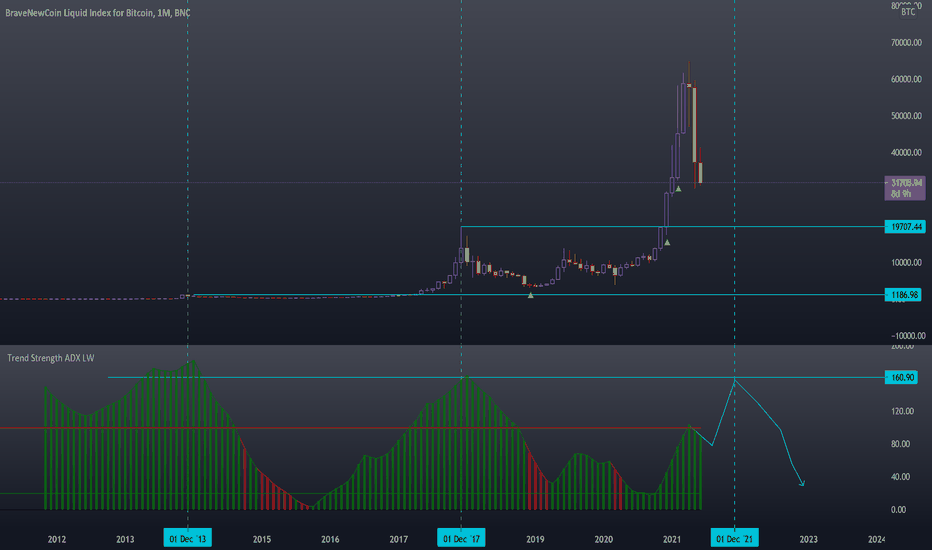
Task: Click the 60000.00 price axis value
Action: 906,79
